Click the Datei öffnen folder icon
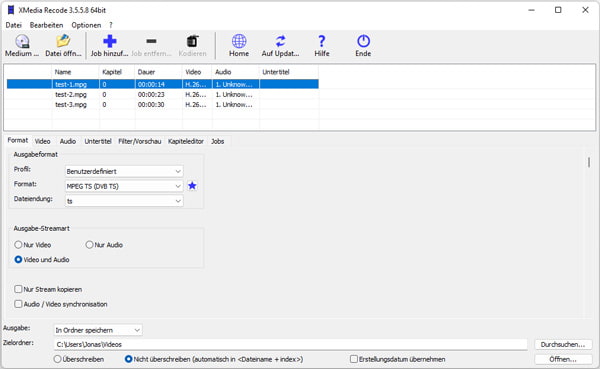Viewport: 600px width, 369px height. point(63,41)
